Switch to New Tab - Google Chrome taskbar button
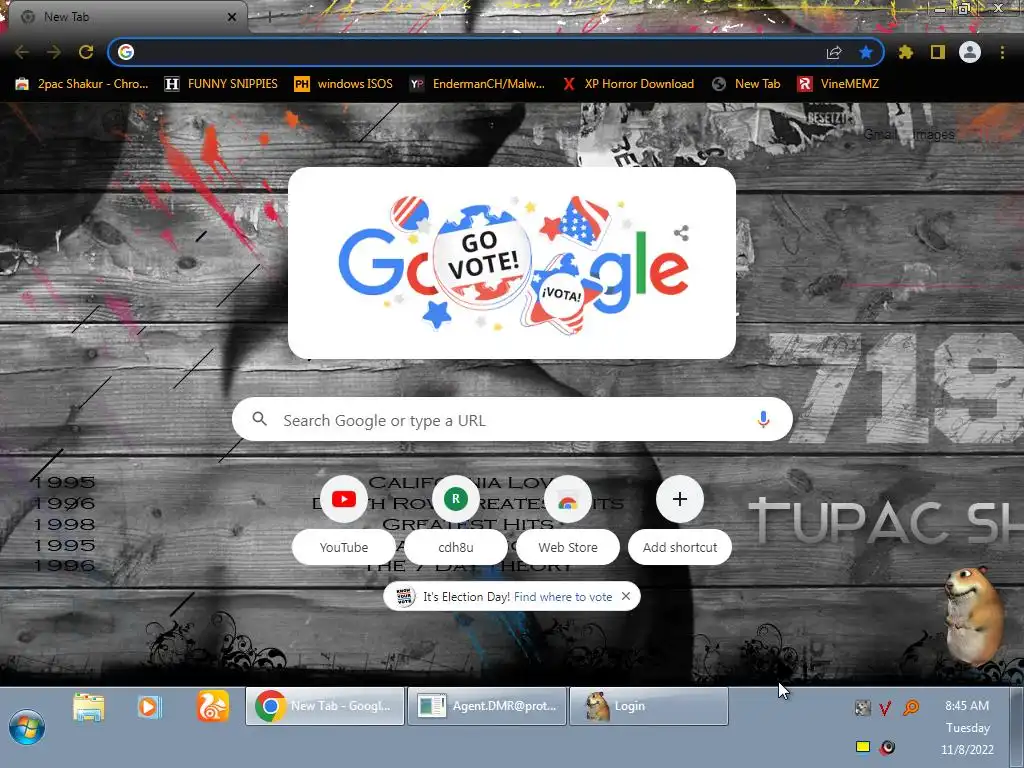The width and height of the screenshot is (1024, 768). point(325,706)
